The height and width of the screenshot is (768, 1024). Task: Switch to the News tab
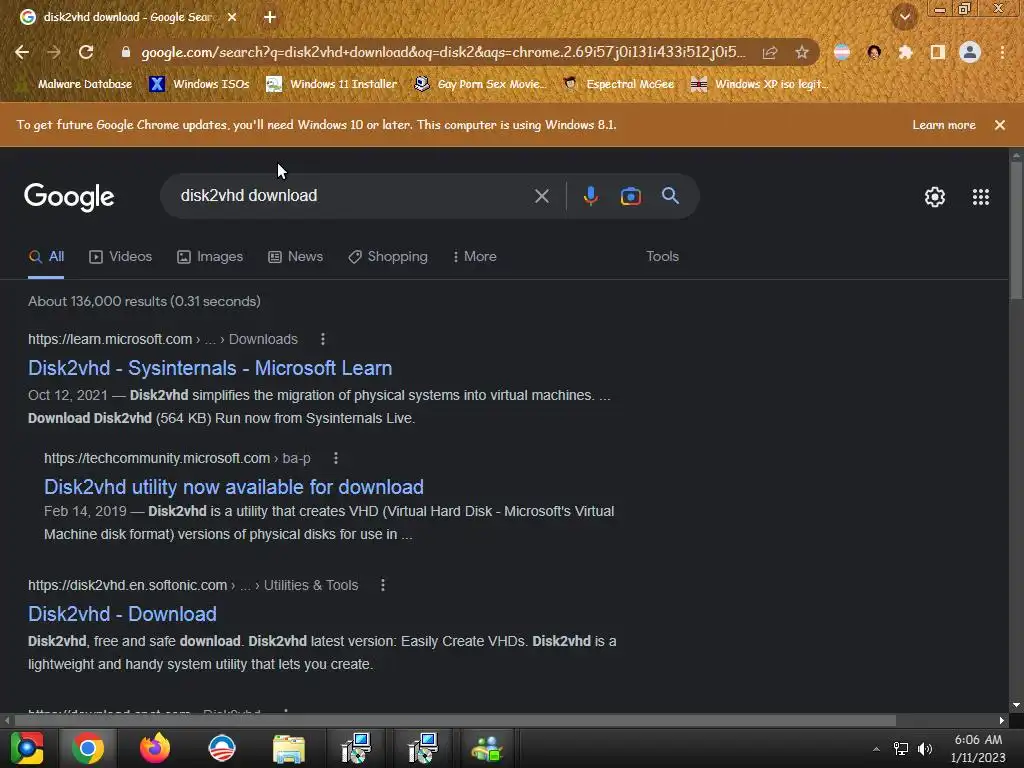point(296,257)
